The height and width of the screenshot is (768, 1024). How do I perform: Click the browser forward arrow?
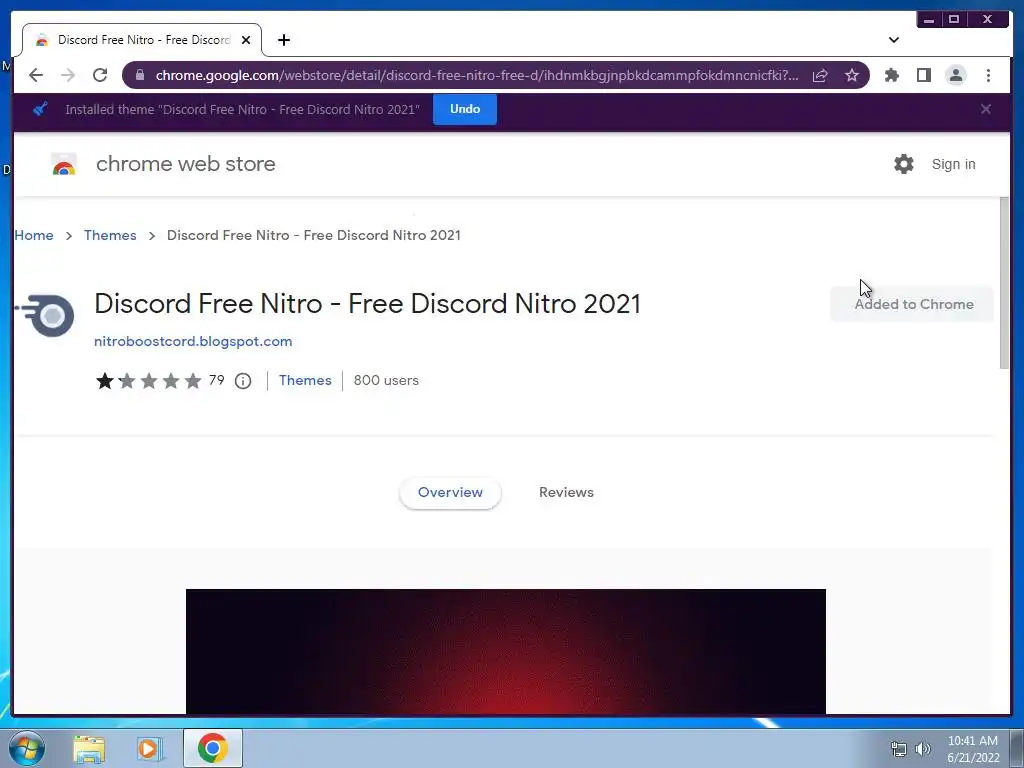click(x=68, y=75)
